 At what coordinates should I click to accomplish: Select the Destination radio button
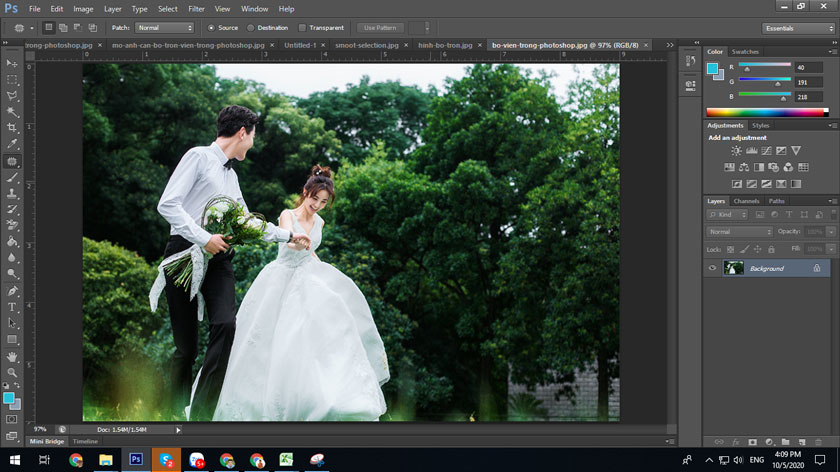(250, 28)
